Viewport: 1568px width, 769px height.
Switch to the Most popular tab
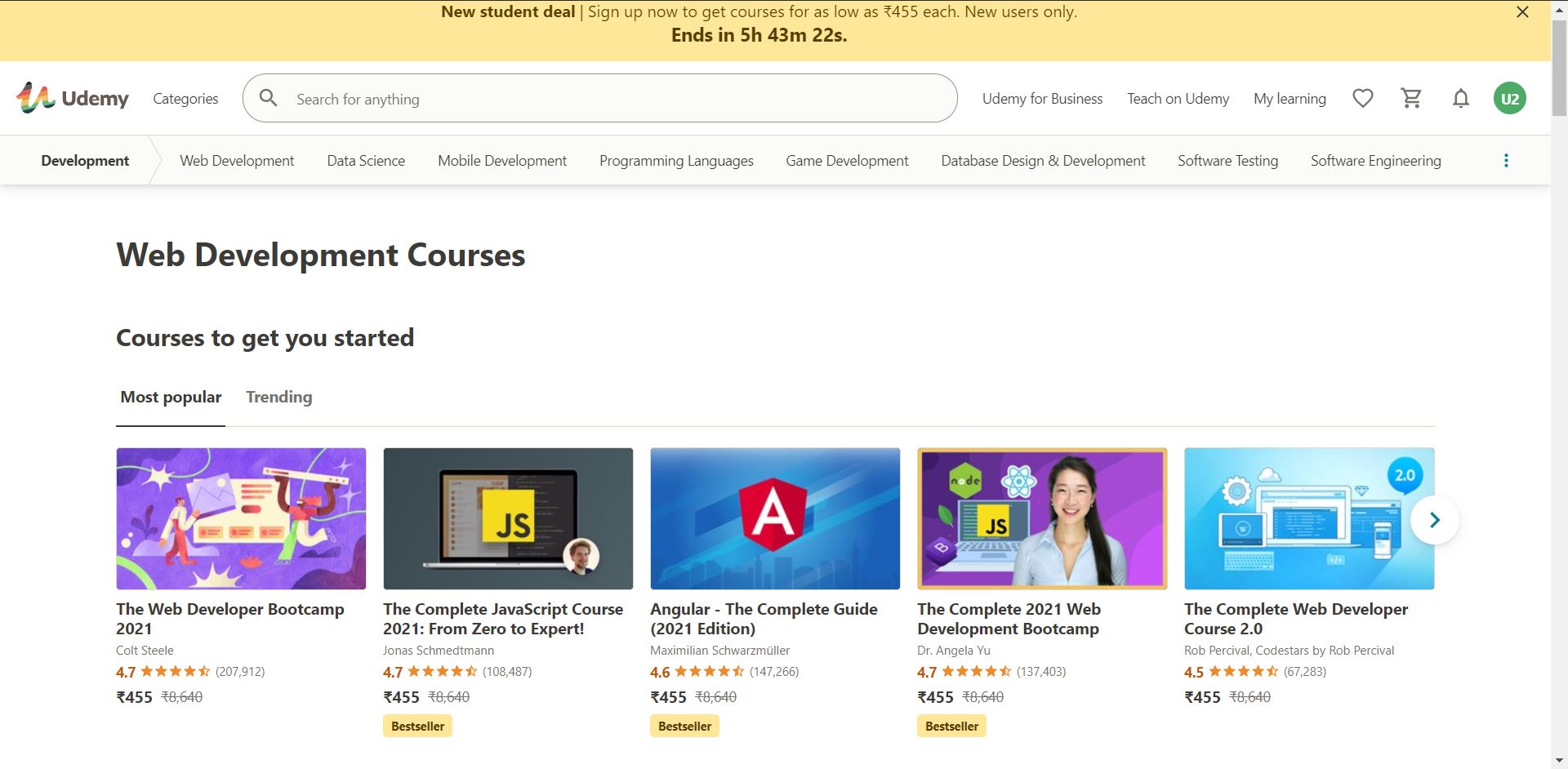click(x=171, y=398)
